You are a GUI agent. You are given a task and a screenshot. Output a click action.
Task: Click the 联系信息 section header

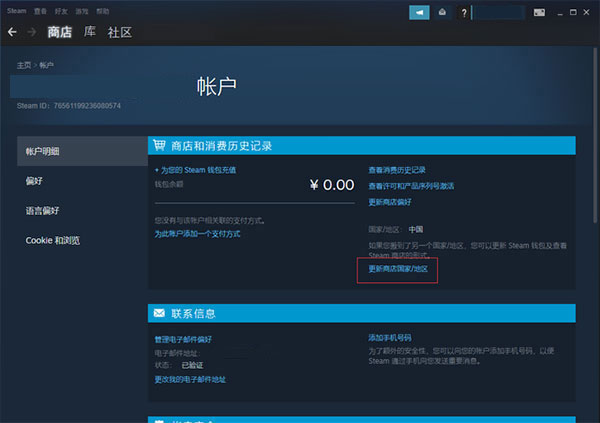click(x=362, y=313)
